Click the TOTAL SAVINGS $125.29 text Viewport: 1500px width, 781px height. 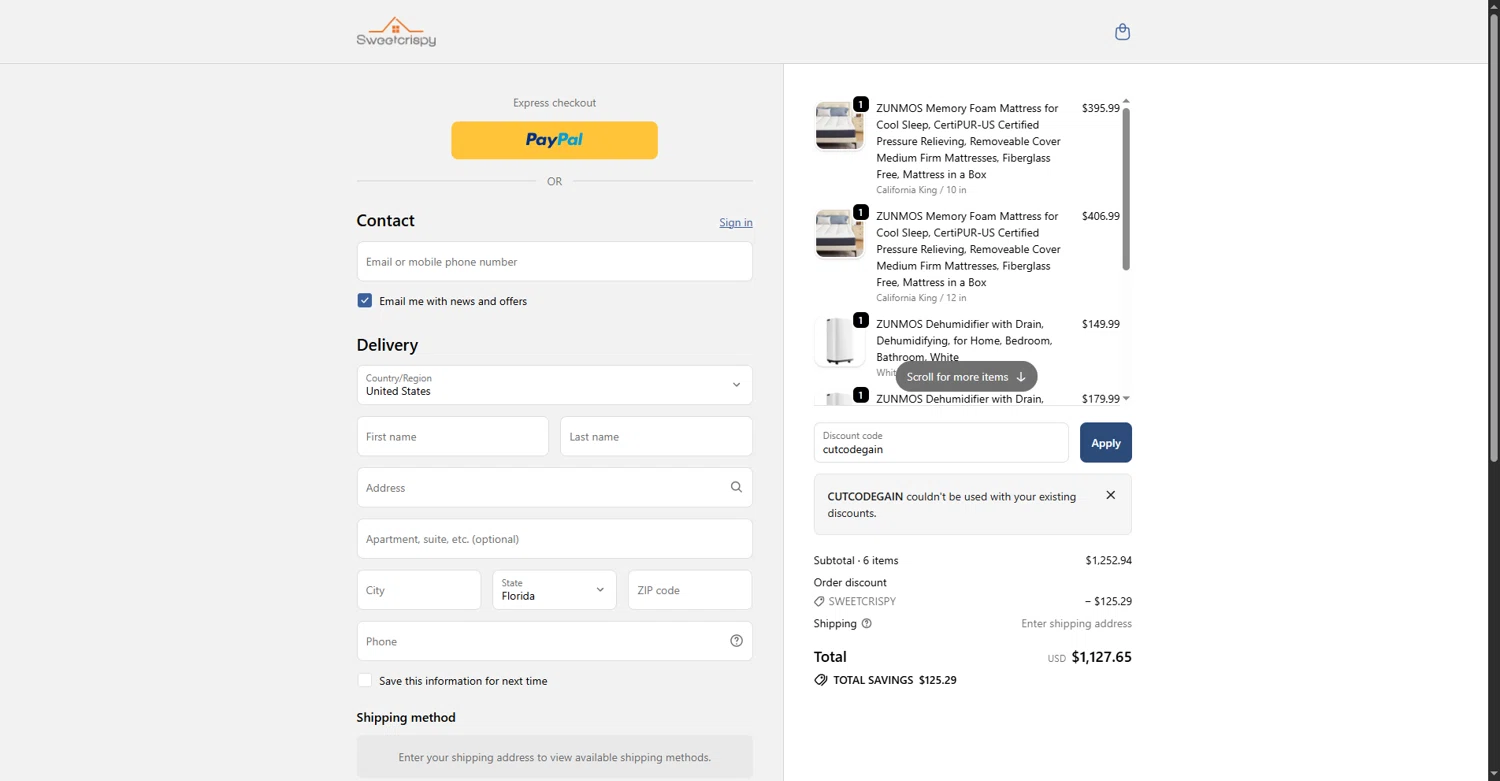click(895, 680)
